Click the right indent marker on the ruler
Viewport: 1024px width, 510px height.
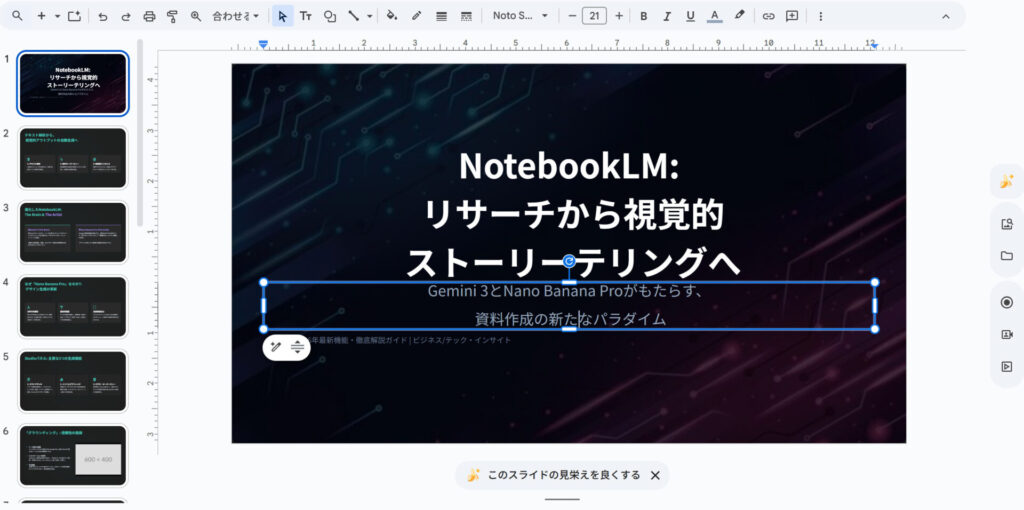pyautogui.click(x=875, y=46)
